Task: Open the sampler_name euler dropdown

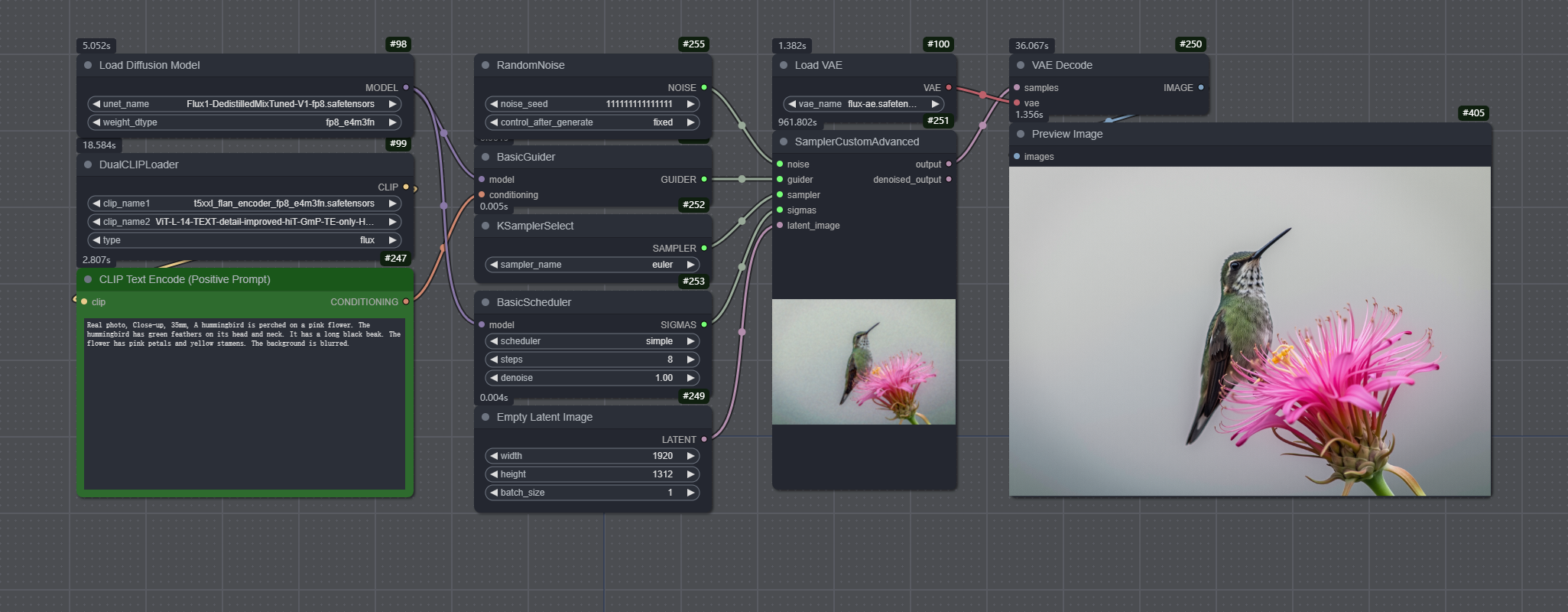Action: click(592, 265)
